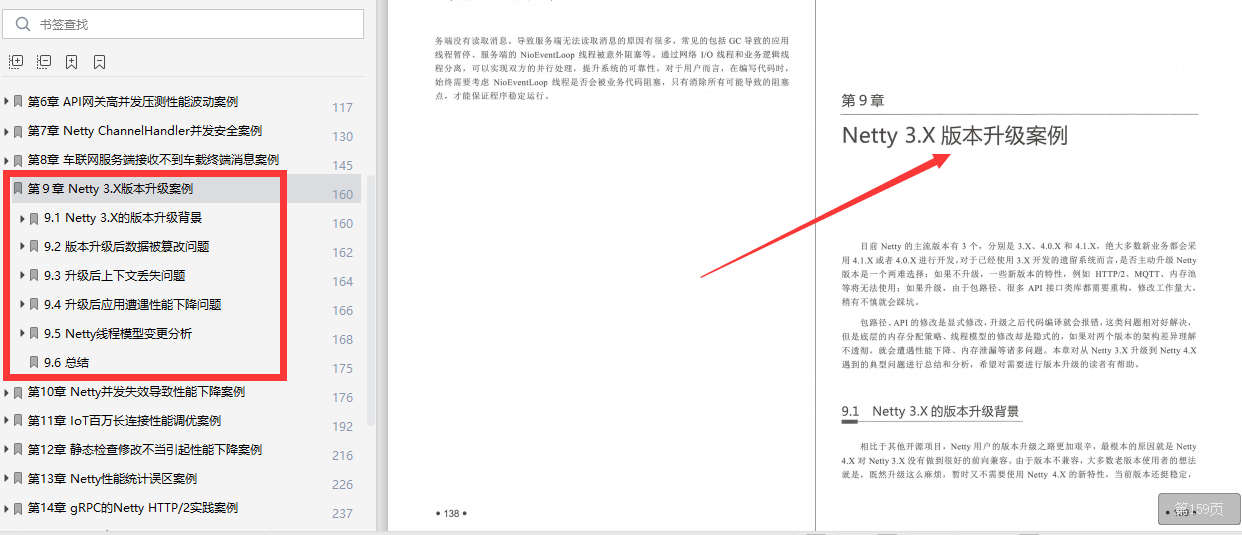
Task: Click the bookmark icon beside 第6章
Action: [18, 102]
